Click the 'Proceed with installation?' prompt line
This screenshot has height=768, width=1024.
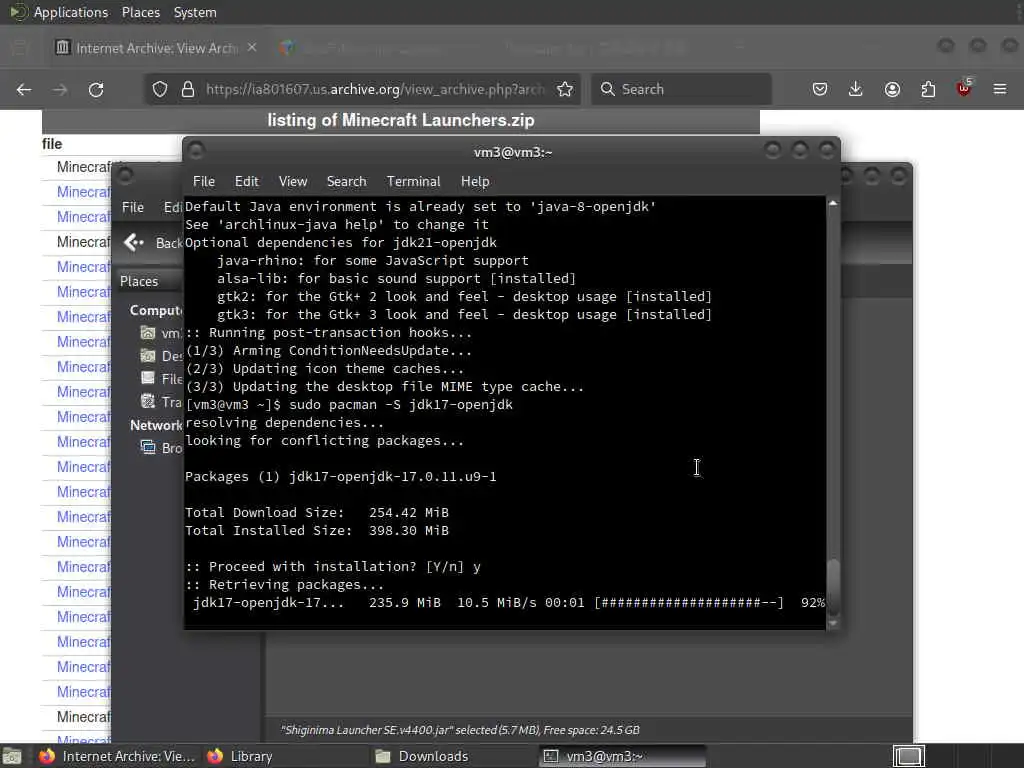[x=333, y=567]
